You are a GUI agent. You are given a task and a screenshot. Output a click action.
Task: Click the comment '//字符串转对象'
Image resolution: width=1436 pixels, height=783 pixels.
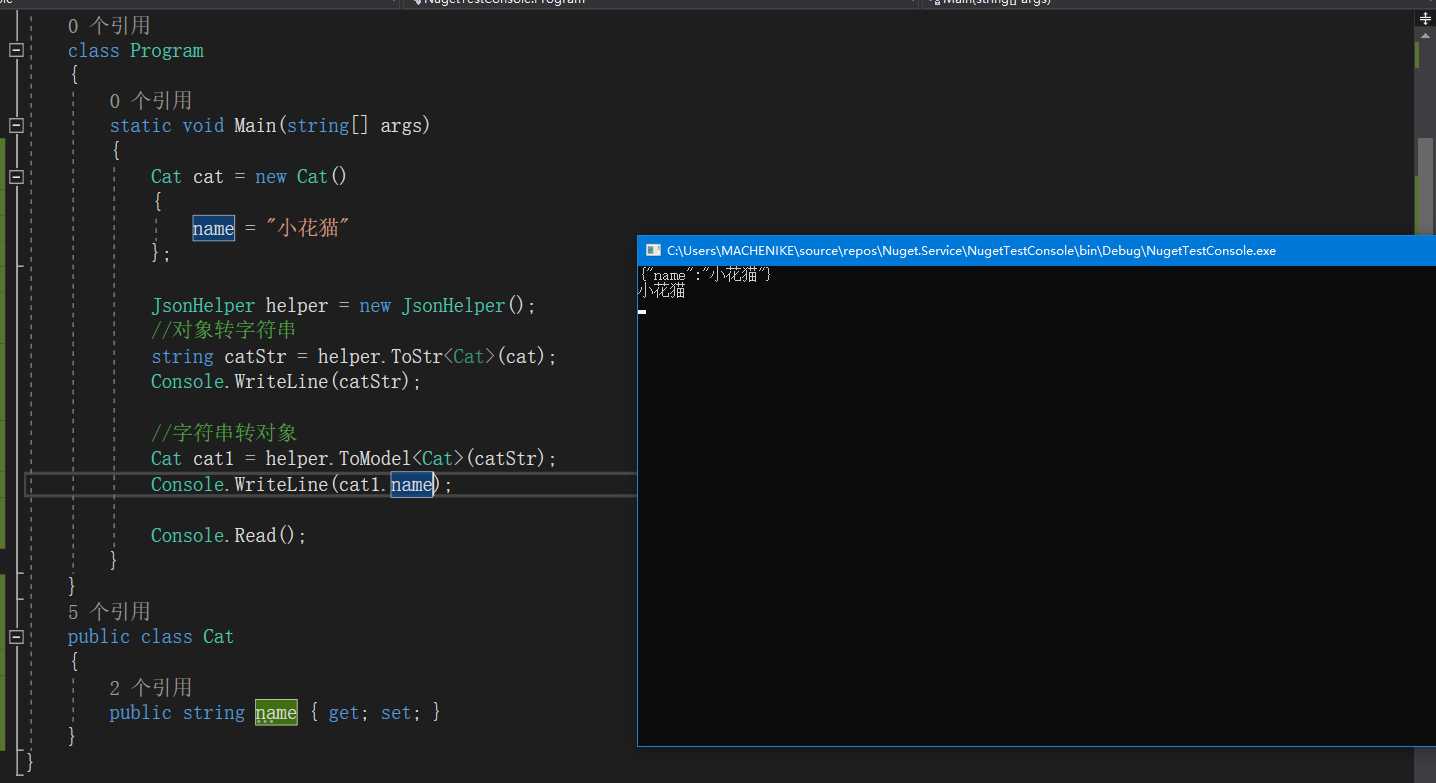224,432
